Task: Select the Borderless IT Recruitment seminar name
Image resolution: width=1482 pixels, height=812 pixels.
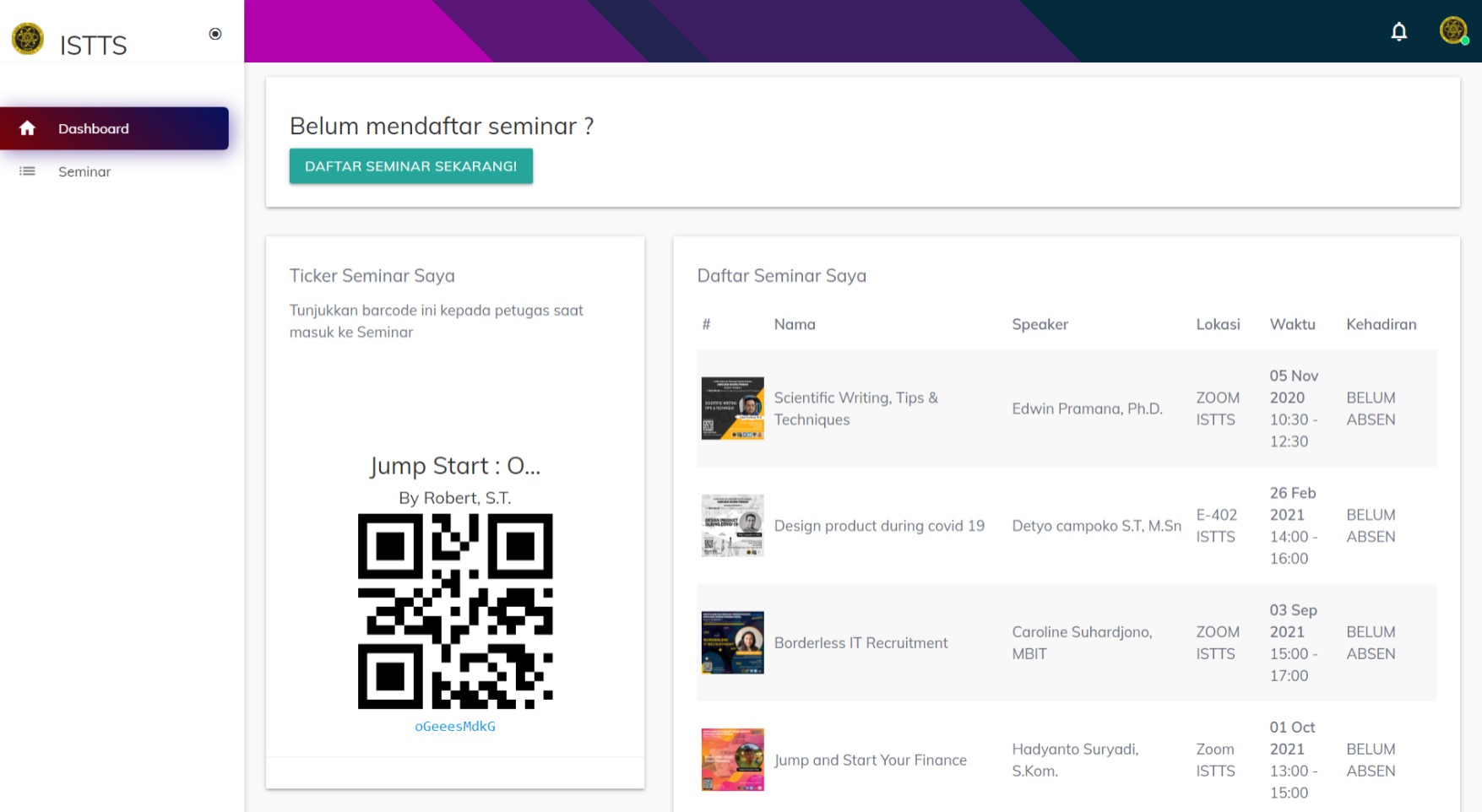Action: (860, 643)
